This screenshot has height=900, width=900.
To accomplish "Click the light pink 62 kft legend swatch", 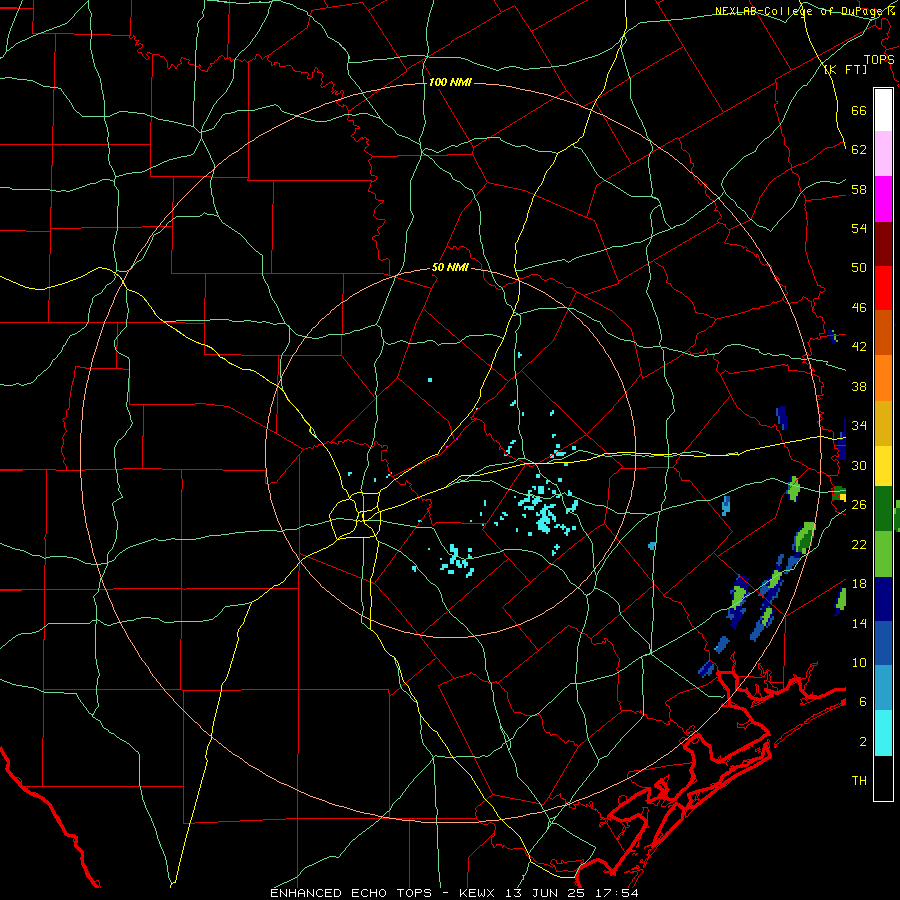I will (883, 153).
